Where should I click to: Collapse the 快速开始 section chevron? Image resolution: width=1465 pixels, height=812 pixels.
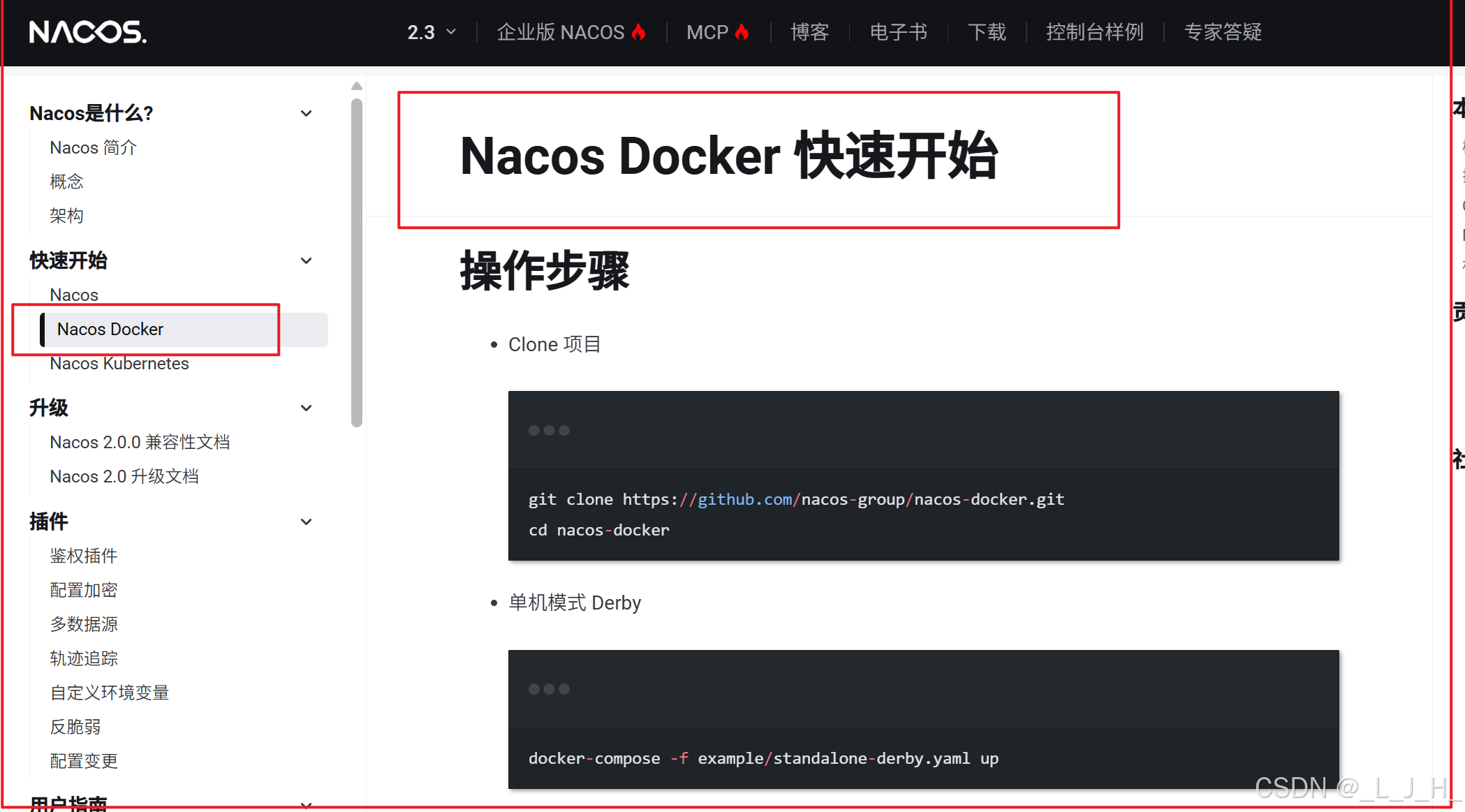[306, 260]
